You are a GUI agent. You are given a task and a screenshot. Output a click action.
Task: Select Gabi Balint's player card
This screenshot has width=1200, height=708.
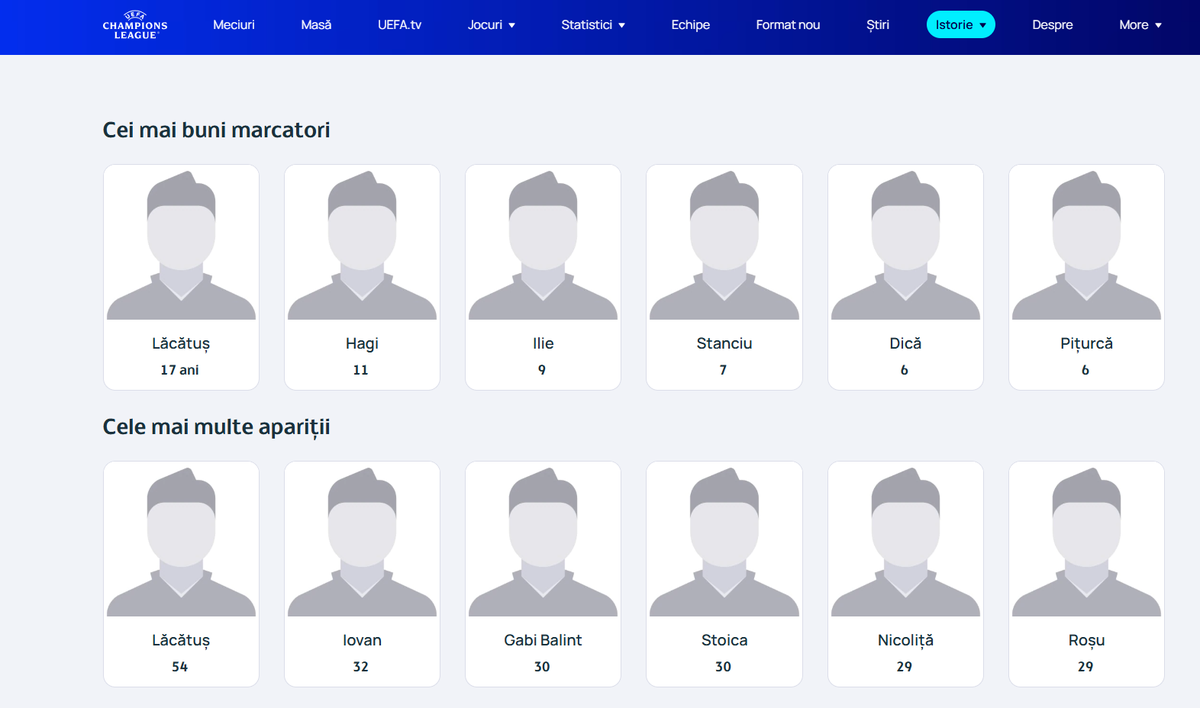(x=543, y=572)
